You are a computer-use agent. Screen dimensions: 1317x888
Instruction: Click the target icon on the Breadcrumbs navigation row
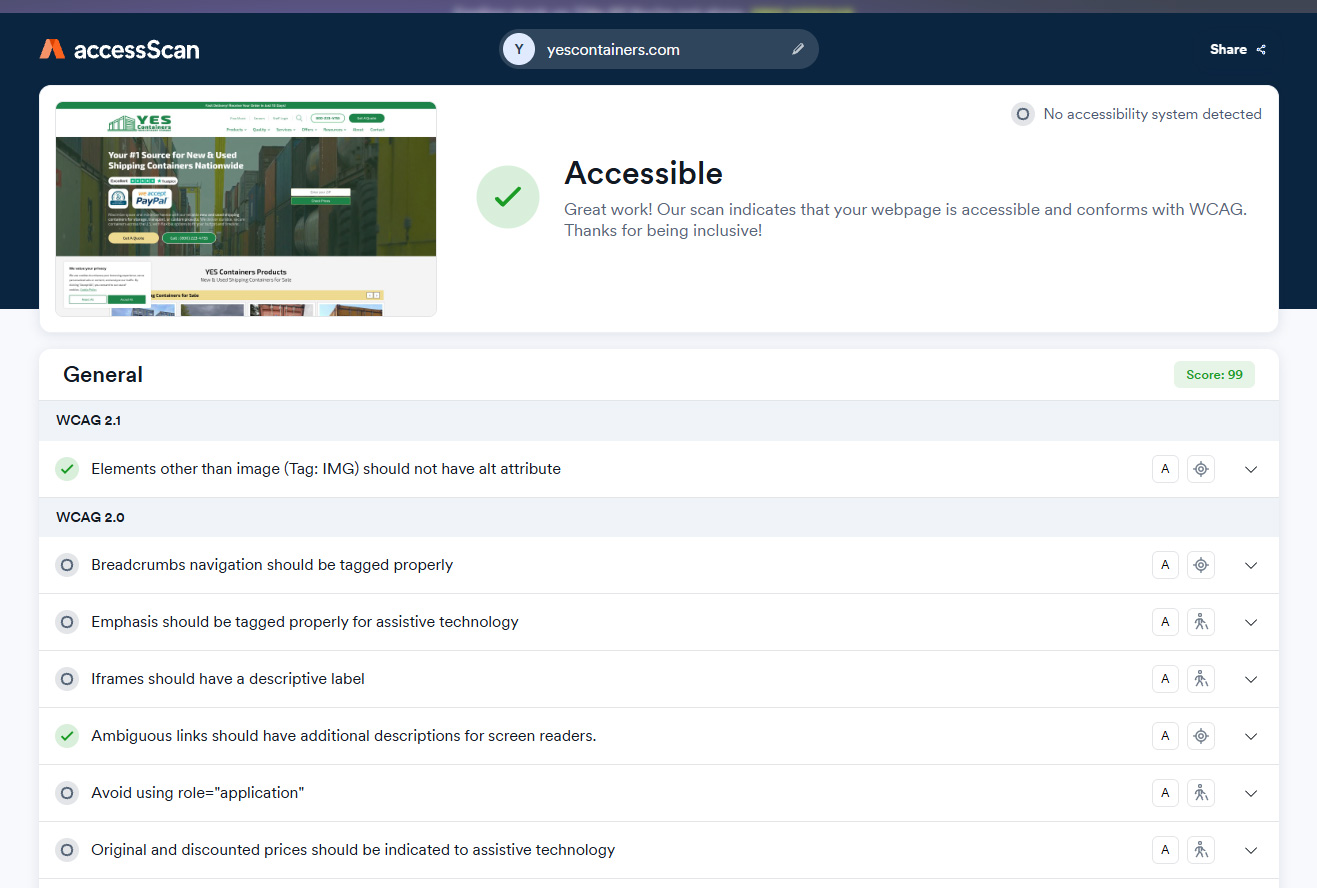1200,565
